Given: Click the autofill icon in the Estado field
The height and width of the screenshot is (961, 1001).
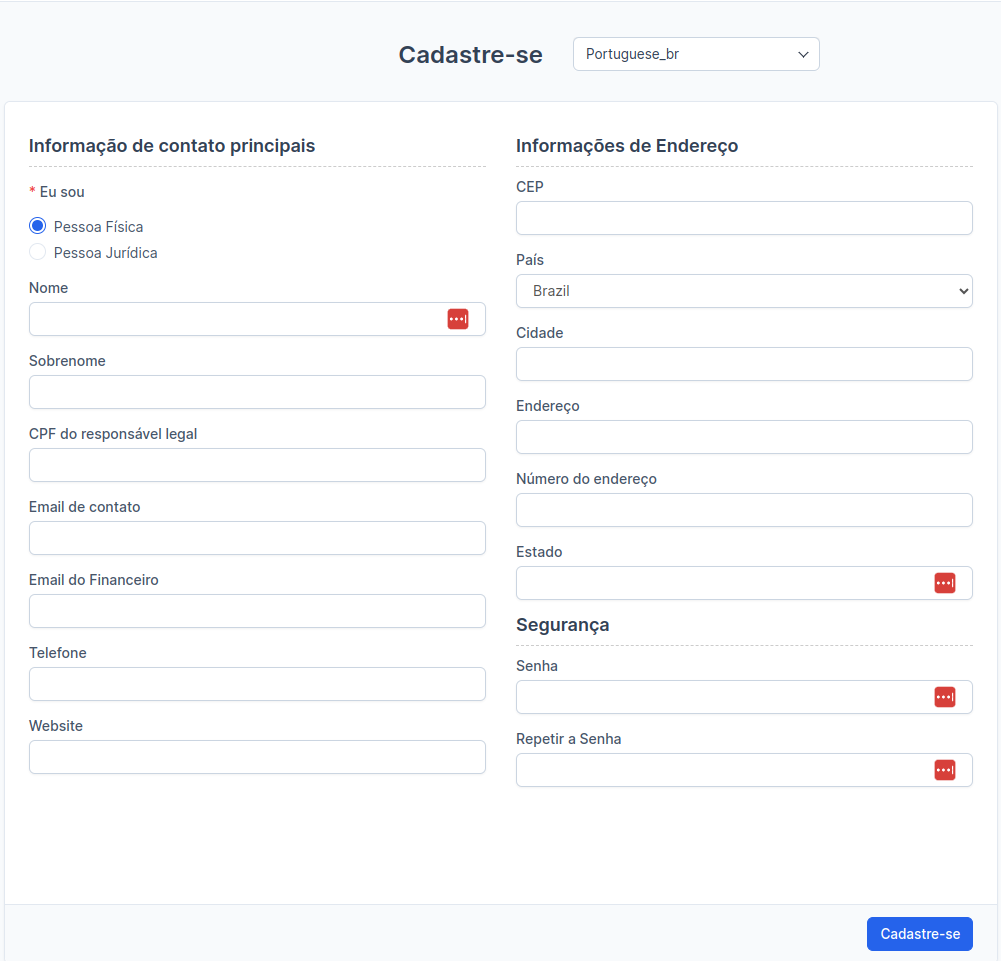Looking at the screenshot, I should 944,583.
